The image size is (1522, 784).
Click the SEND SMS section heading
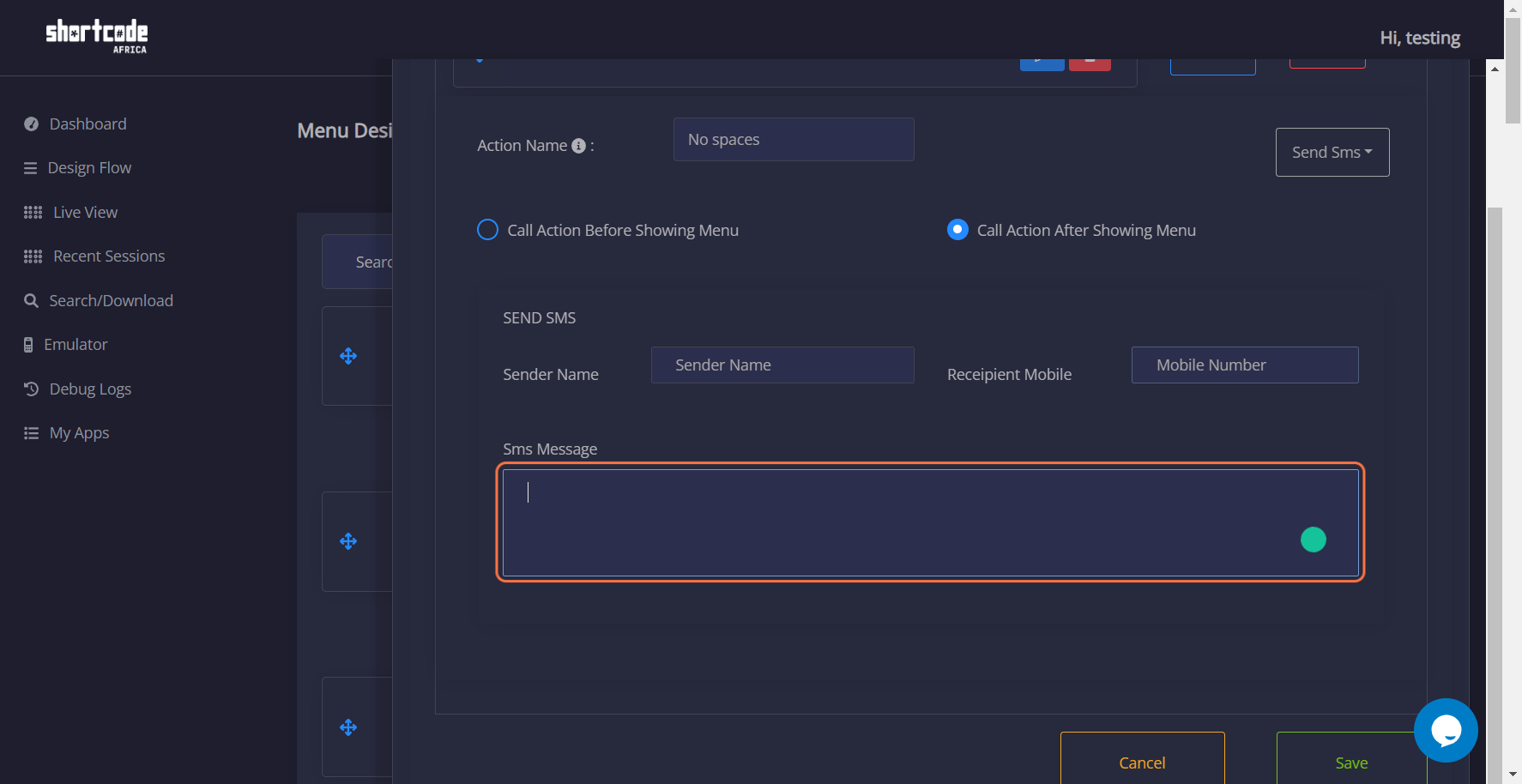[x=539, y=318]
